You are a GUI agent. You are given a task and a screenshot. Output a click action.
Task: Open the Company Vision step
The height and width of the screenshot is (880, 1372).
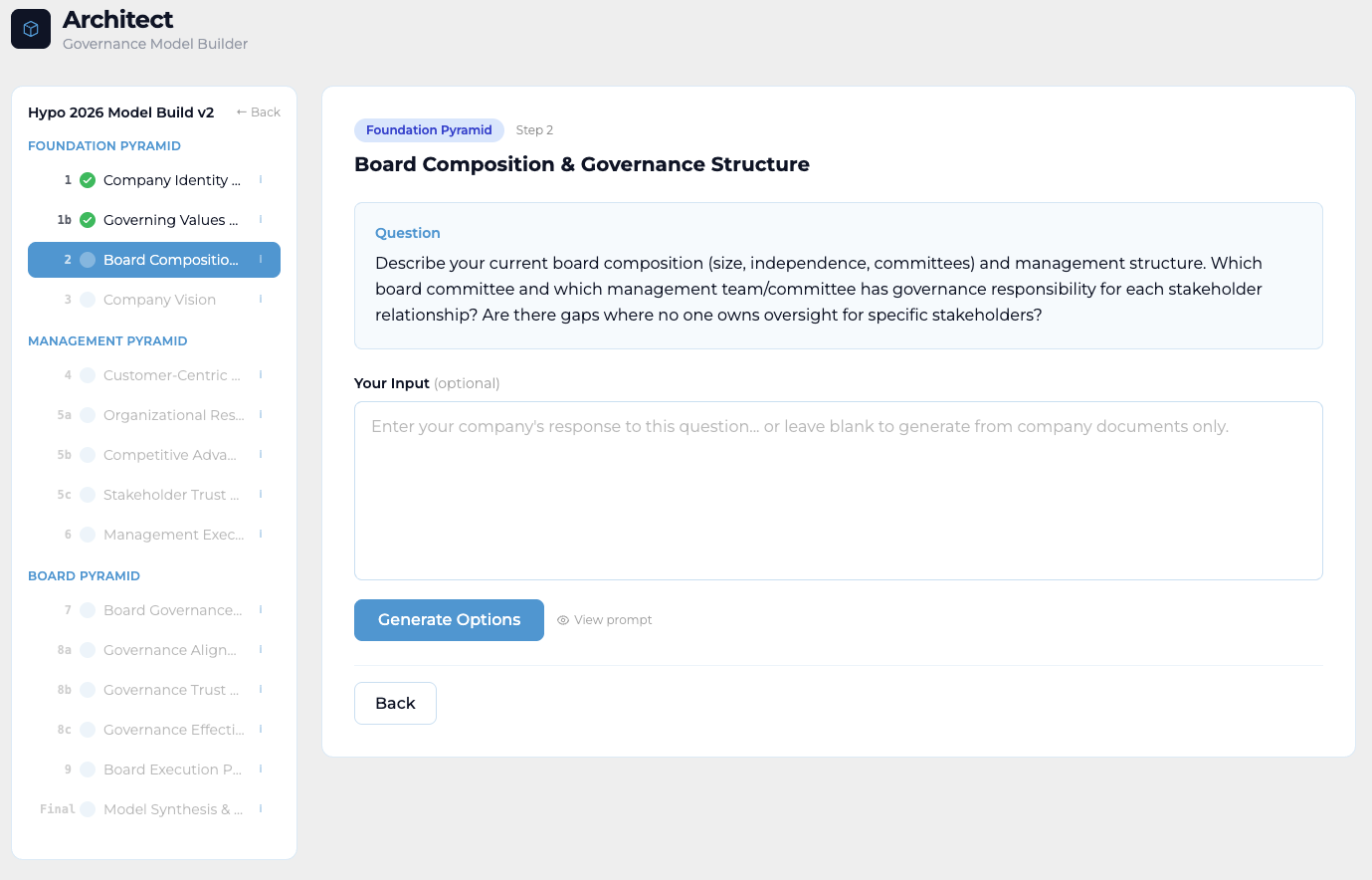coord(159,300)
